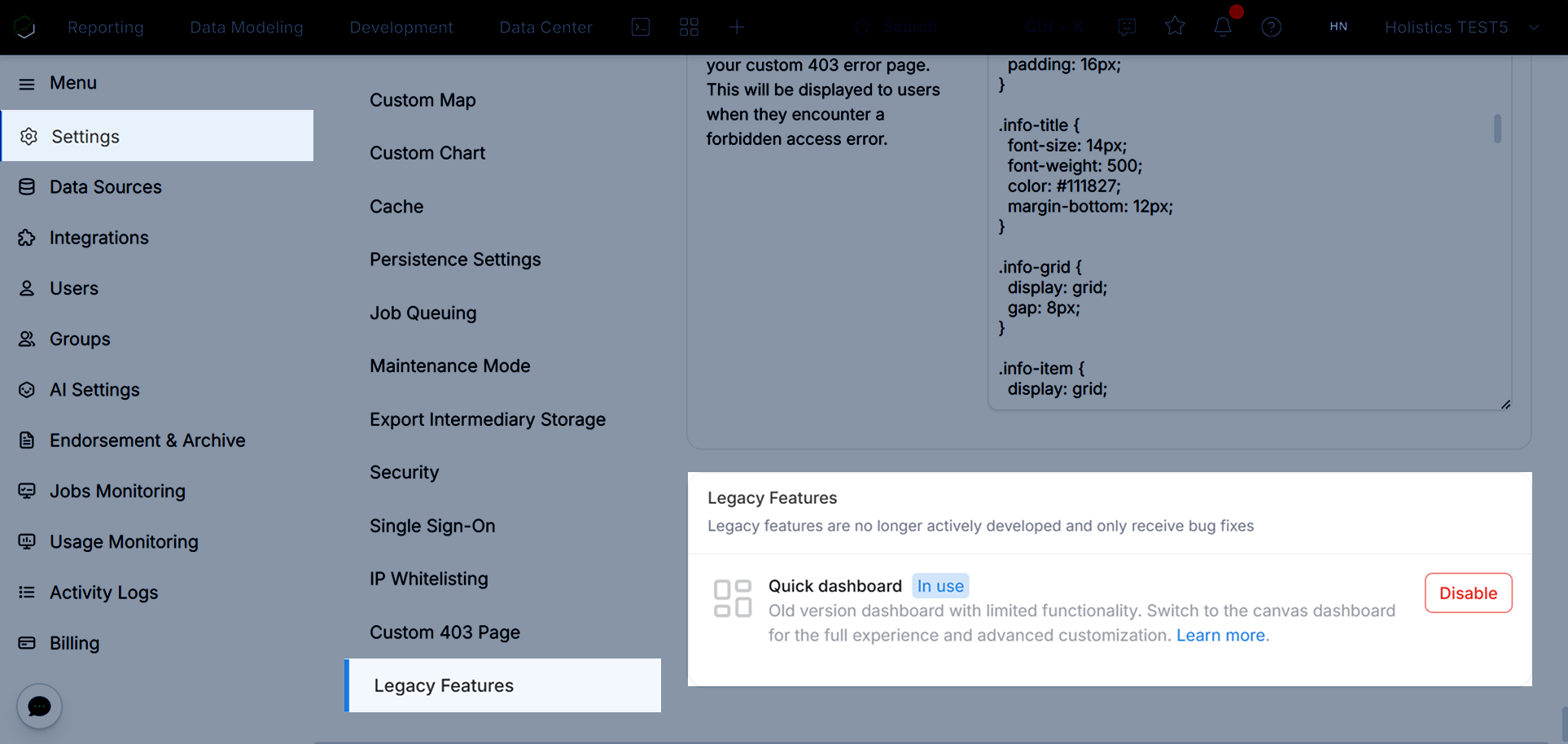The height and width of the screenshot is (744, 1568).
Task: Open the Reporting menu item
Action: tap(105, 27)
